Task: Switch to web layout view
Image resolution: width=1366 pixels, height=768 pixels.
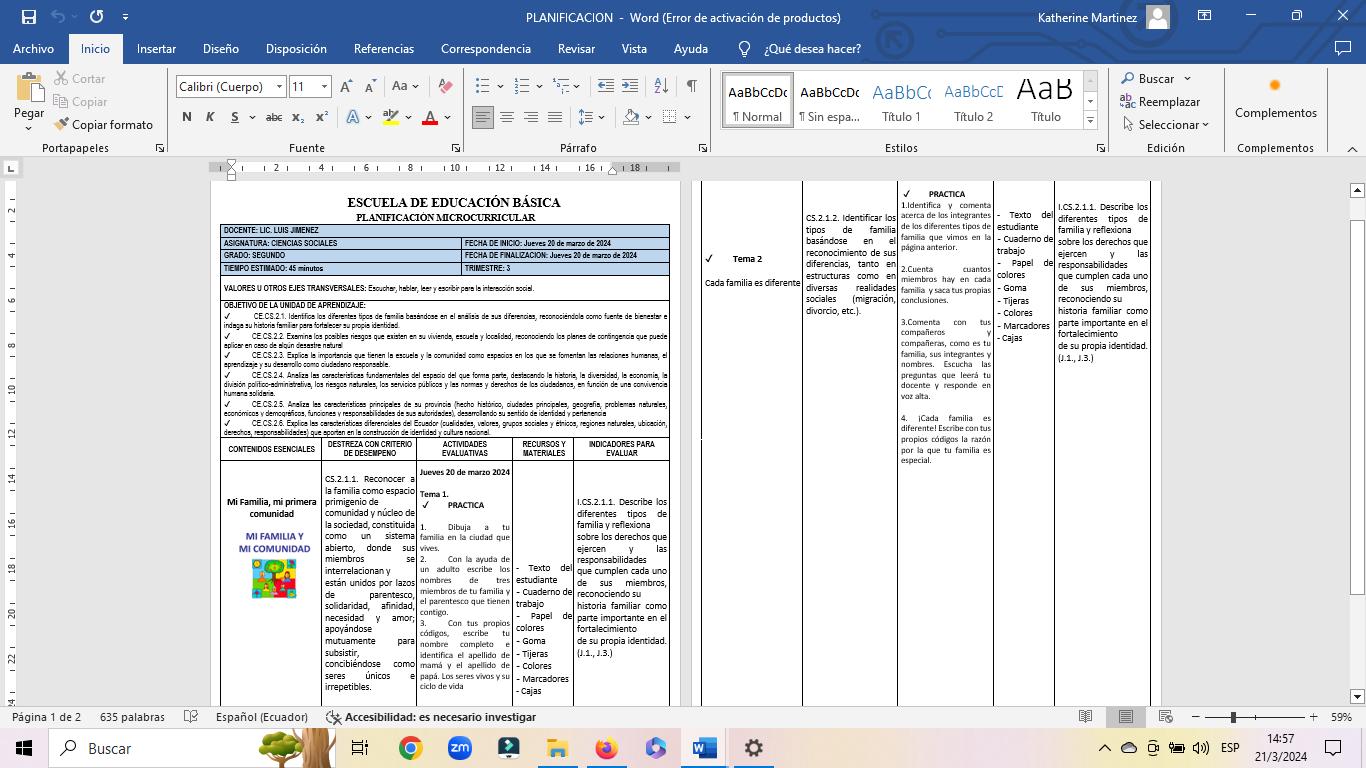Action: point(1165,717)
